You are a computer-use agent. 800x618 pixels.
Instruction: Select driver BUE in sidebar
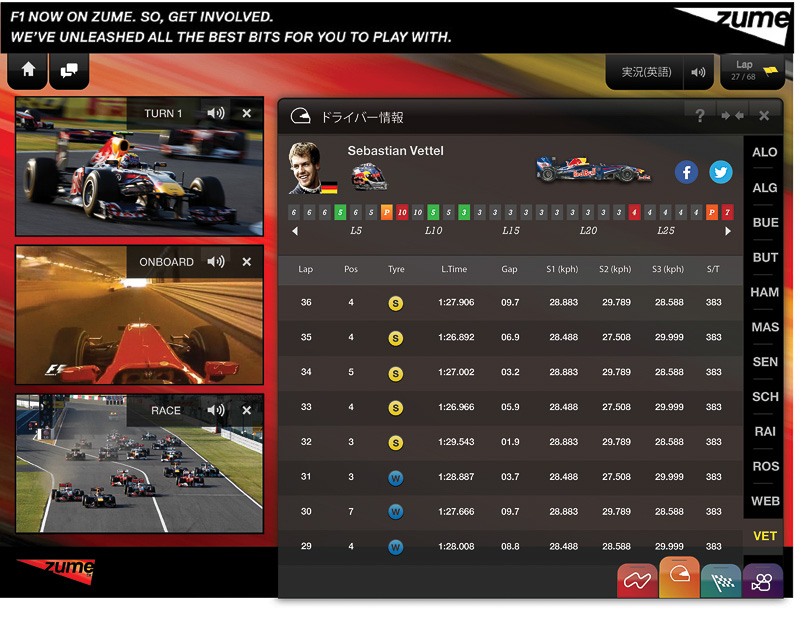(x=764, y=223)
